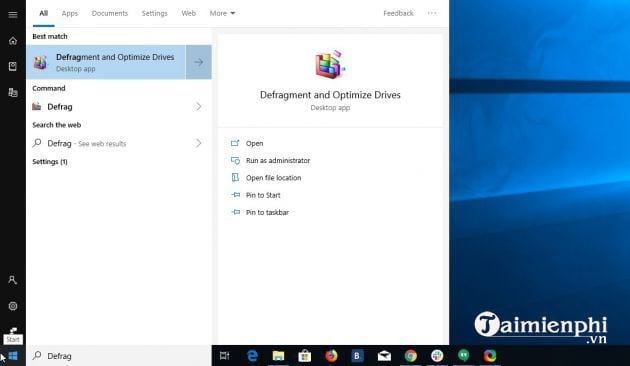The height and width of the screenshot is (366, 630).
Task: Click the large Defragment icon in preview pane
Action: (x=330, y=64)
